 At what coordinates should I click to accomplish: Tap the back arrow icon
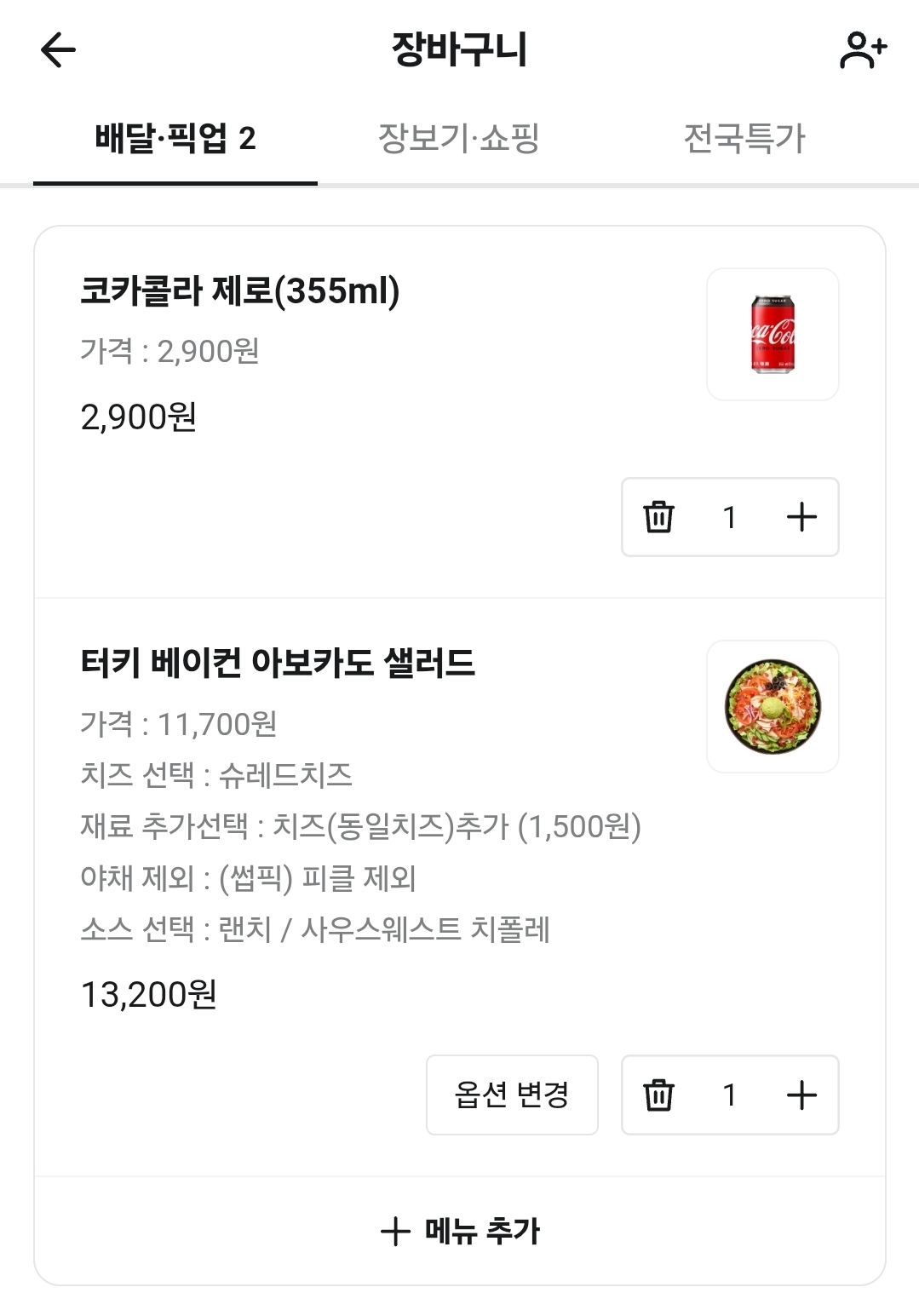(x=58, y=49)
